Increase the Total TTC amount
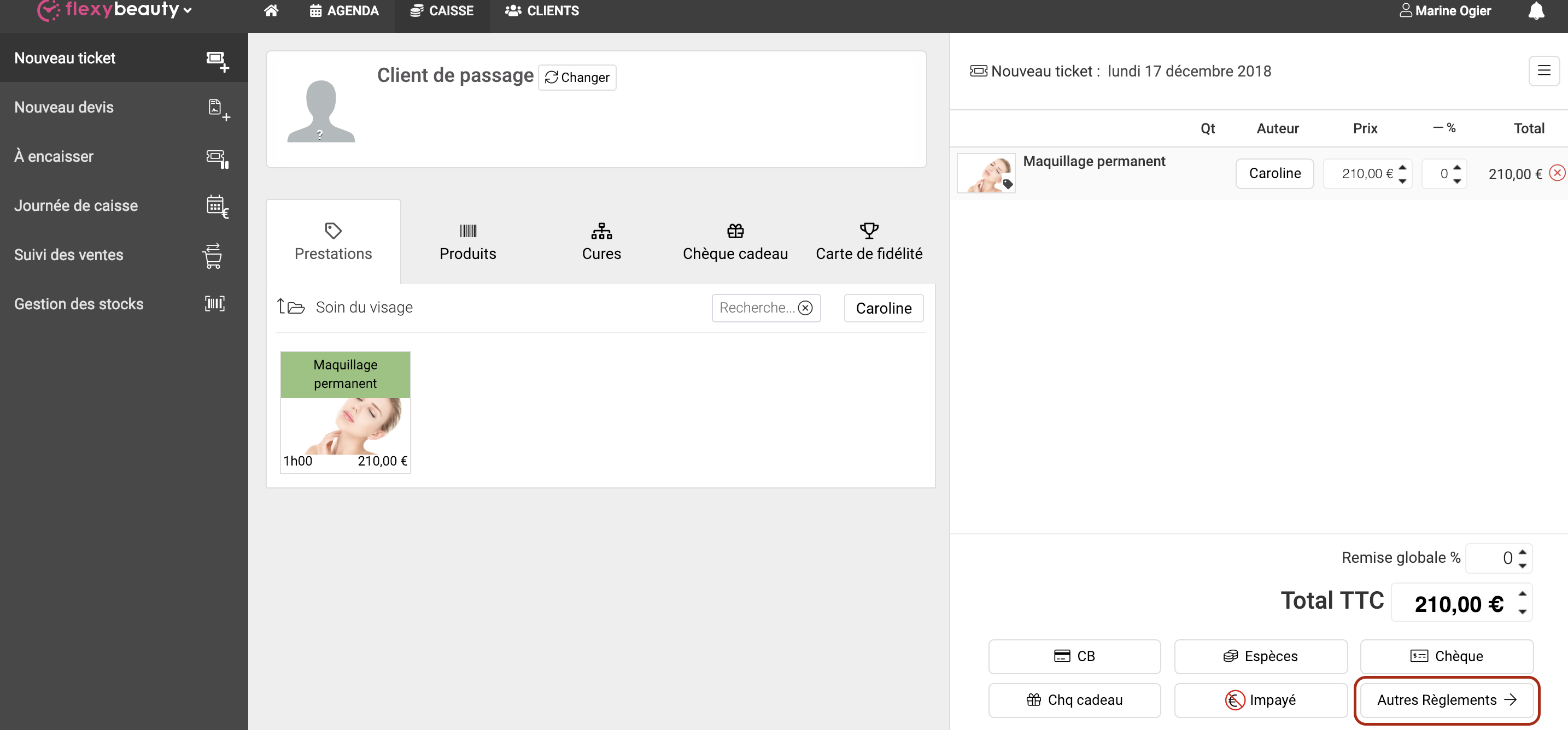This screenshot has height=730, width=1568. click(x=1522, y=593)
